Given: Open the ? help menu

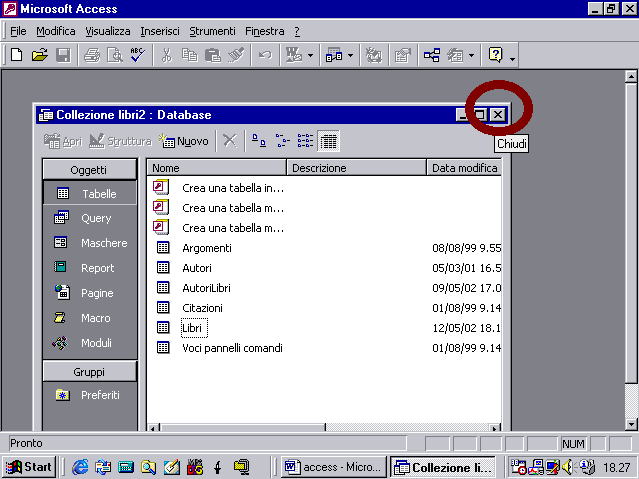Looking at the screenshot, I should point(297,31).
